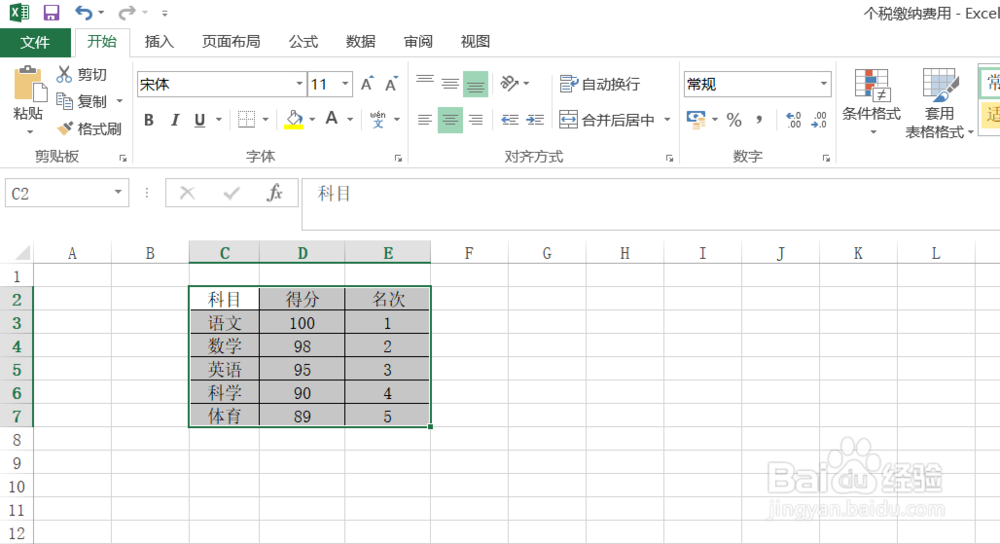Align cell text to the left
Viewport: 1000px width, 544px height.
tap(425, 120)
